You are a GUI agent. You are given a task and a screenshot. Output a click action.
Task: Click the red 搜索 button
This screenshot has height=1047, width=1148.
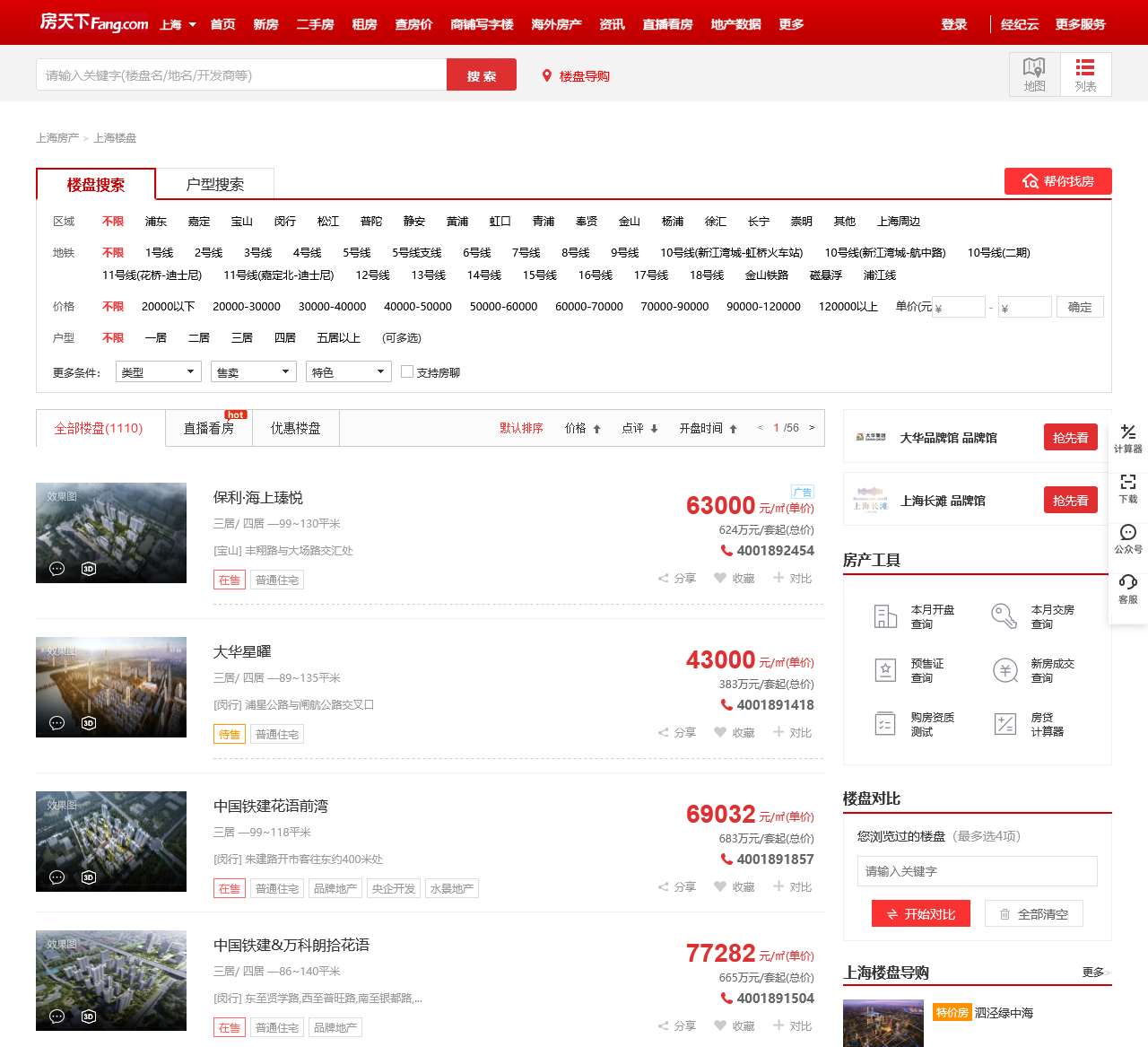click(482, 74)
